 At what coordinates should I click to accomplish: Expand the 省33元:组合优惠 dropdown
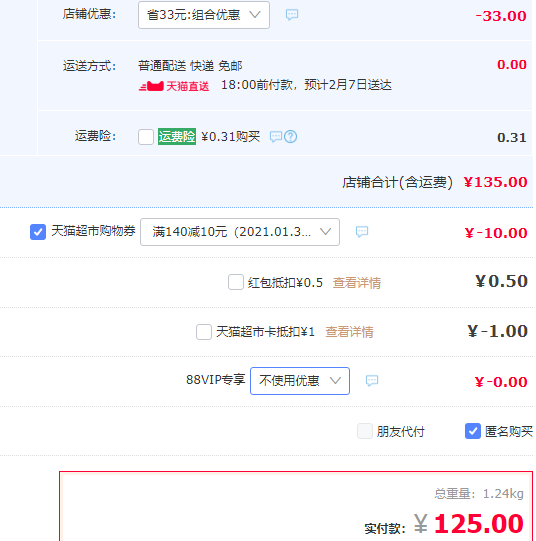(x=204, y=15)
